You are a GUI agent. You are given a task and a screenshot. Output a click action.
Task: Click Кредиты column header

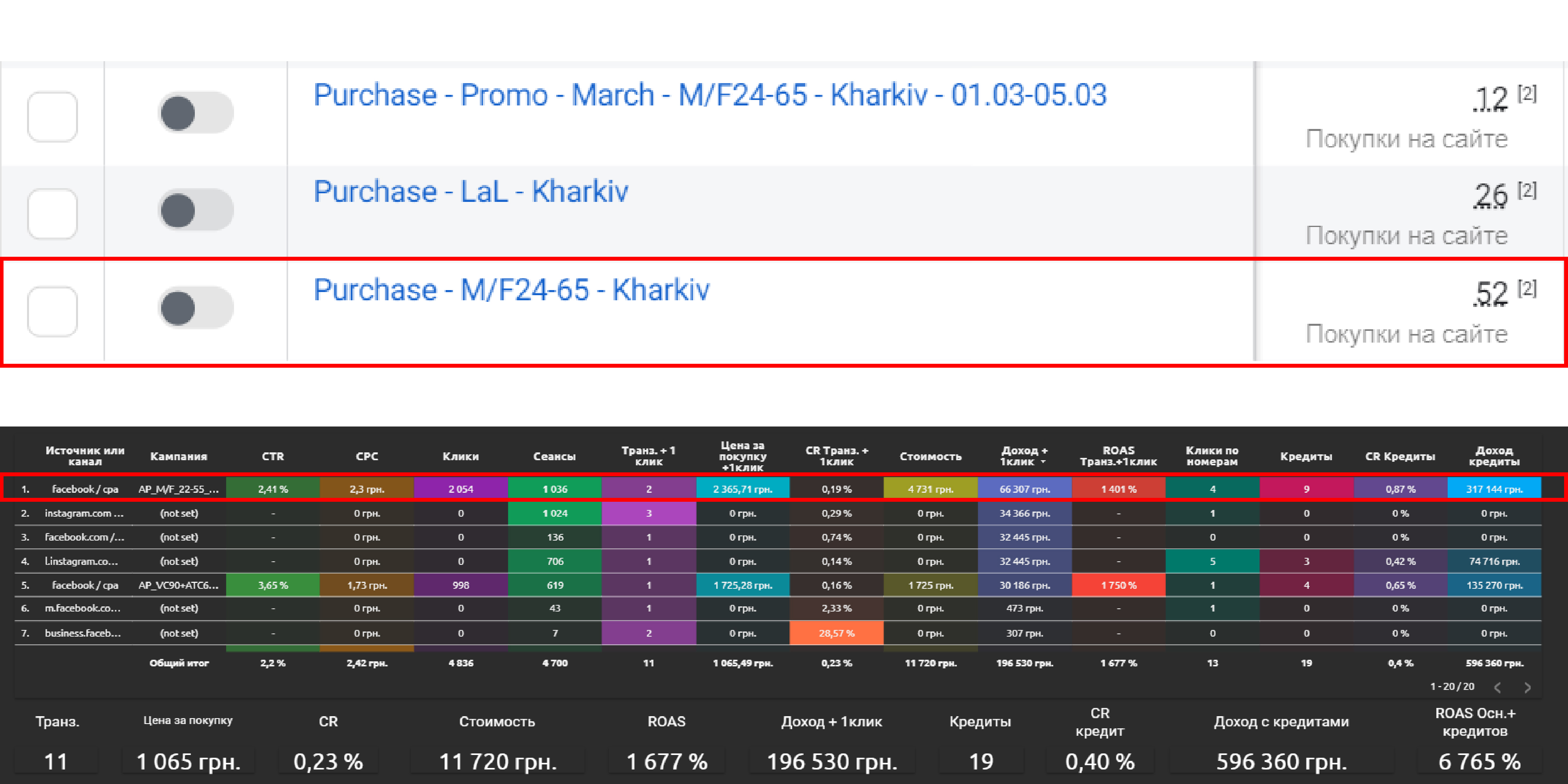tap(1306, 456)
